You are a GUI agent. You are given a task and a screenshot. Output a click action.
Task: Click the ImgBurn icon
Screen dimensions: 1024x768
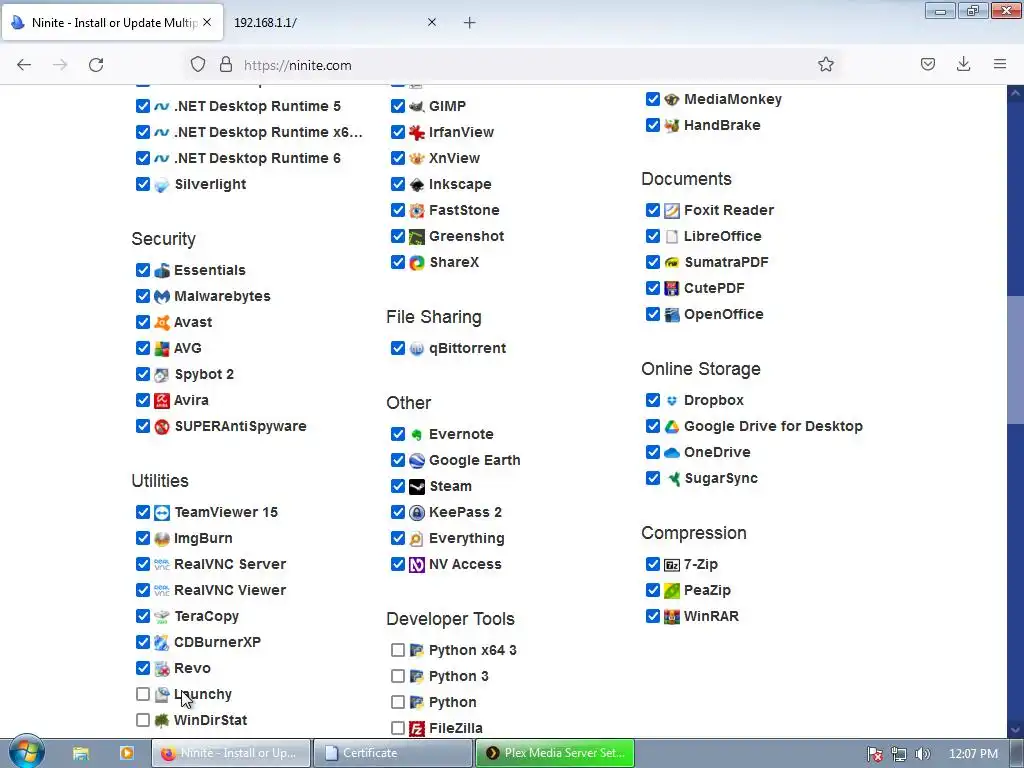[x=162, y=539]
